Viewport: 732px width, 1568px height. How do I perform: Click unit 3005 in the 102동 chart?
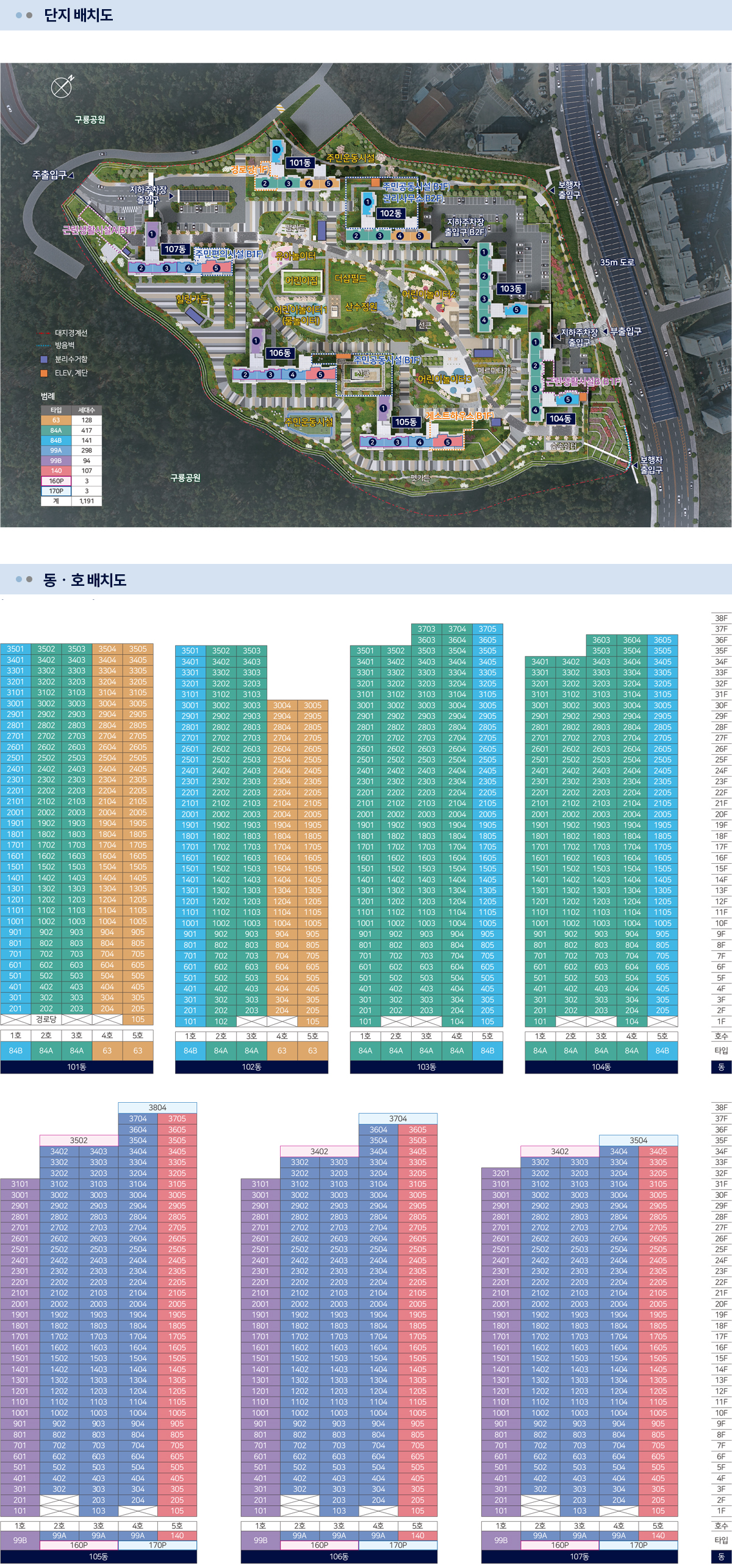point(313,705)
